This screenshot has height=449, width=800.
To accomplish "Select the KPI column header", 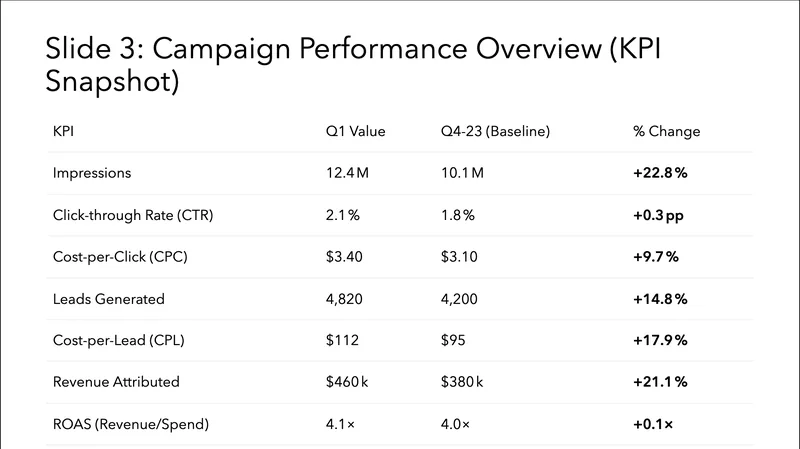I will pyautogui.click(x=61, y=132).
